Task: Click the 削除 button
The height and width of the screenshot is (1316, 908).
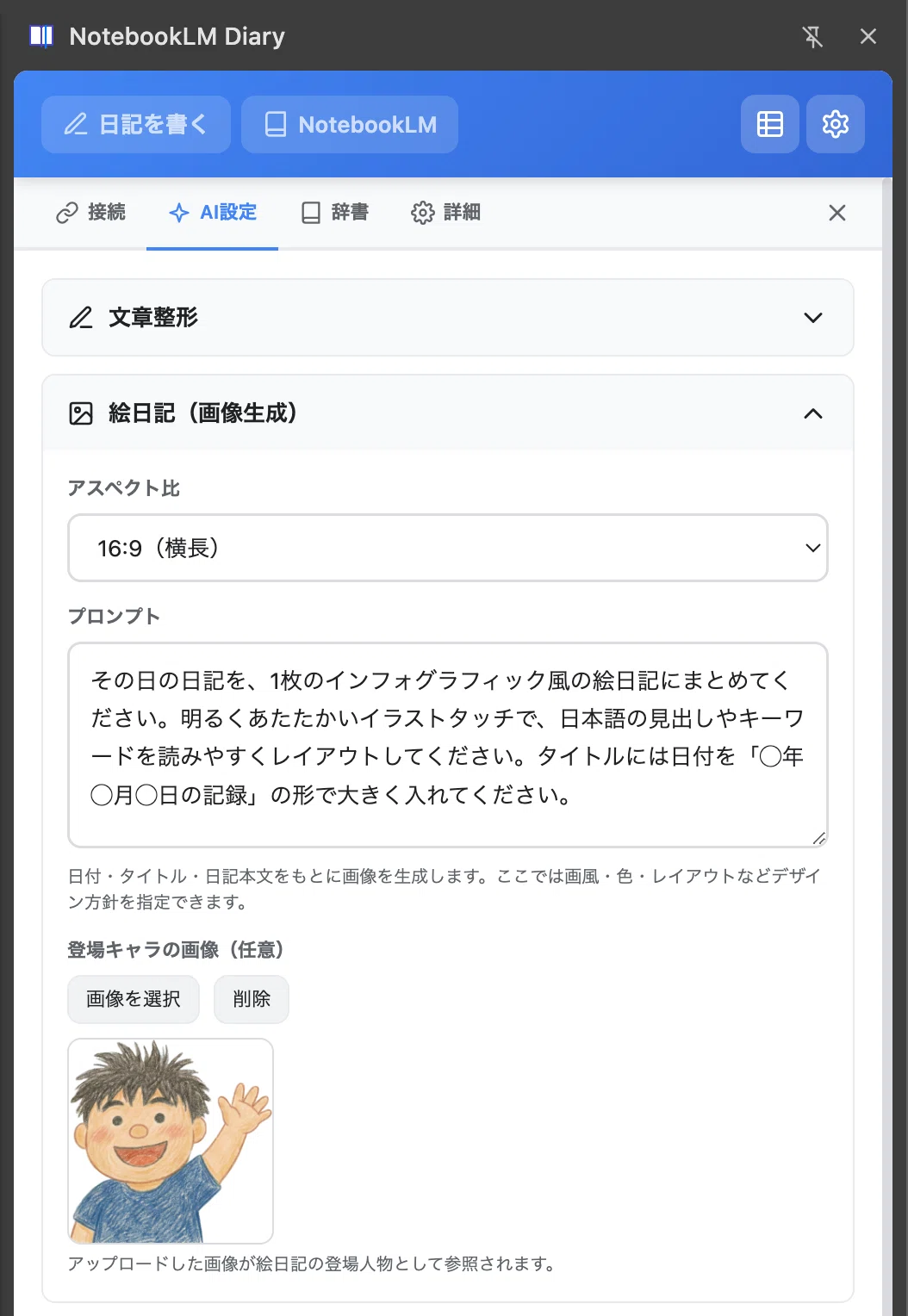Action: (252, 999)
